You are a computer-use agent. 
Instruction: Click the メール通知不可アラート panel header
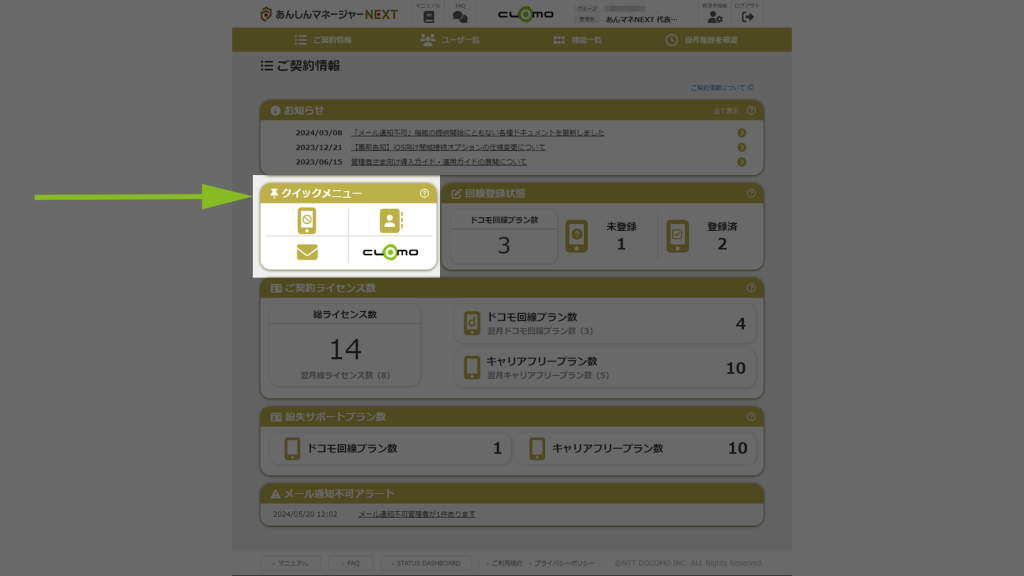(x=511, y=494)
